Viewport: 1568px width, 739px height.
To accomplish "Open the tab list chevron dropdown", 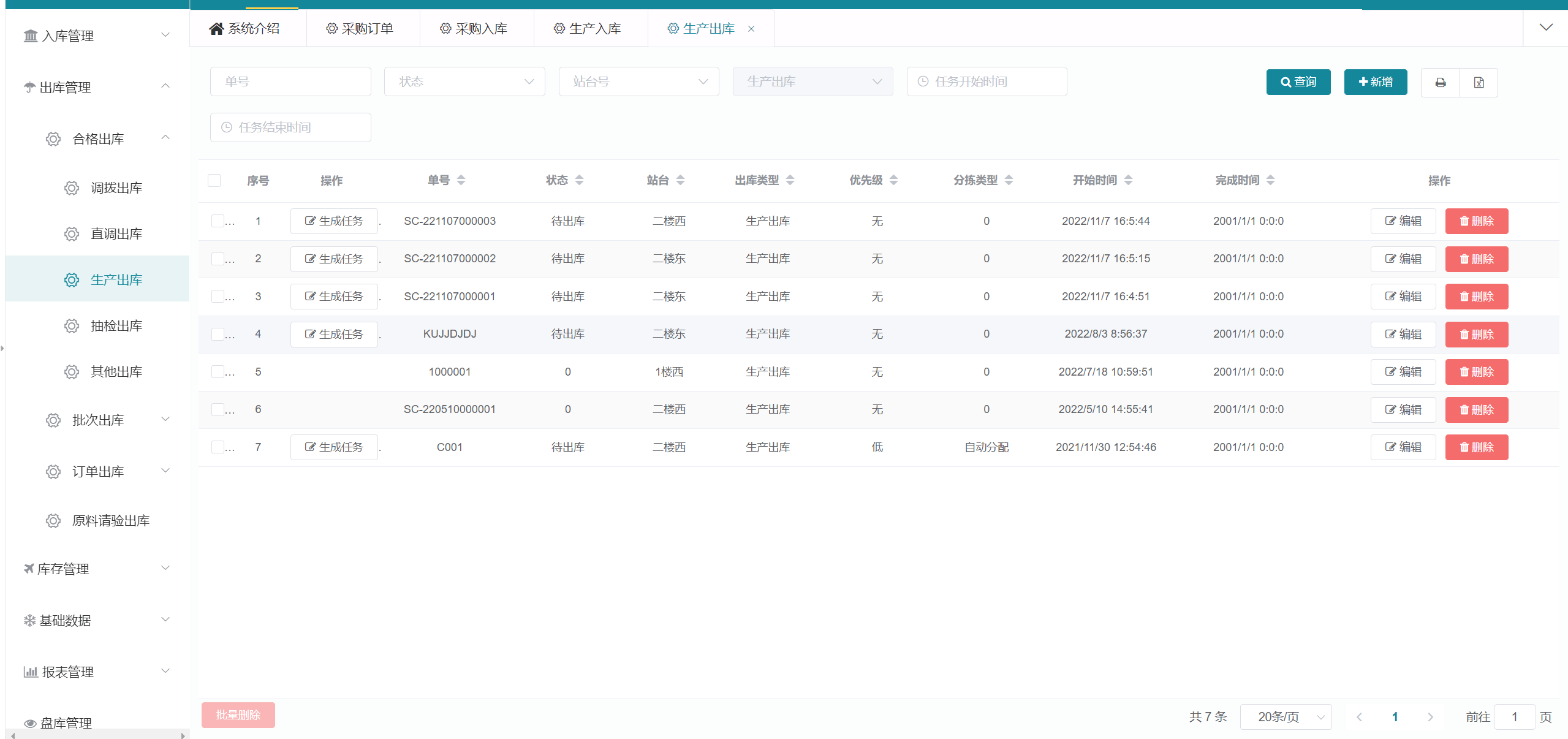I will tap(1546, 28).
